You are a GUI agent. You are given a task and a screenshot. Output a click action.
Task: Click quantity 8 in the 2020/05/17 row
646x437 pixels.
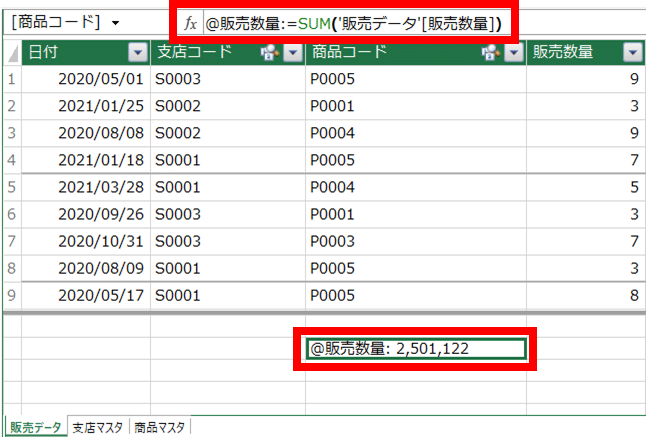click(586, 295)
